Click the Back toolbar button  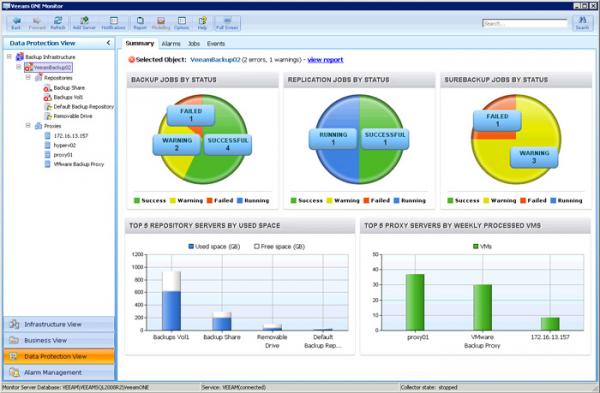click(x=16, y=23)
